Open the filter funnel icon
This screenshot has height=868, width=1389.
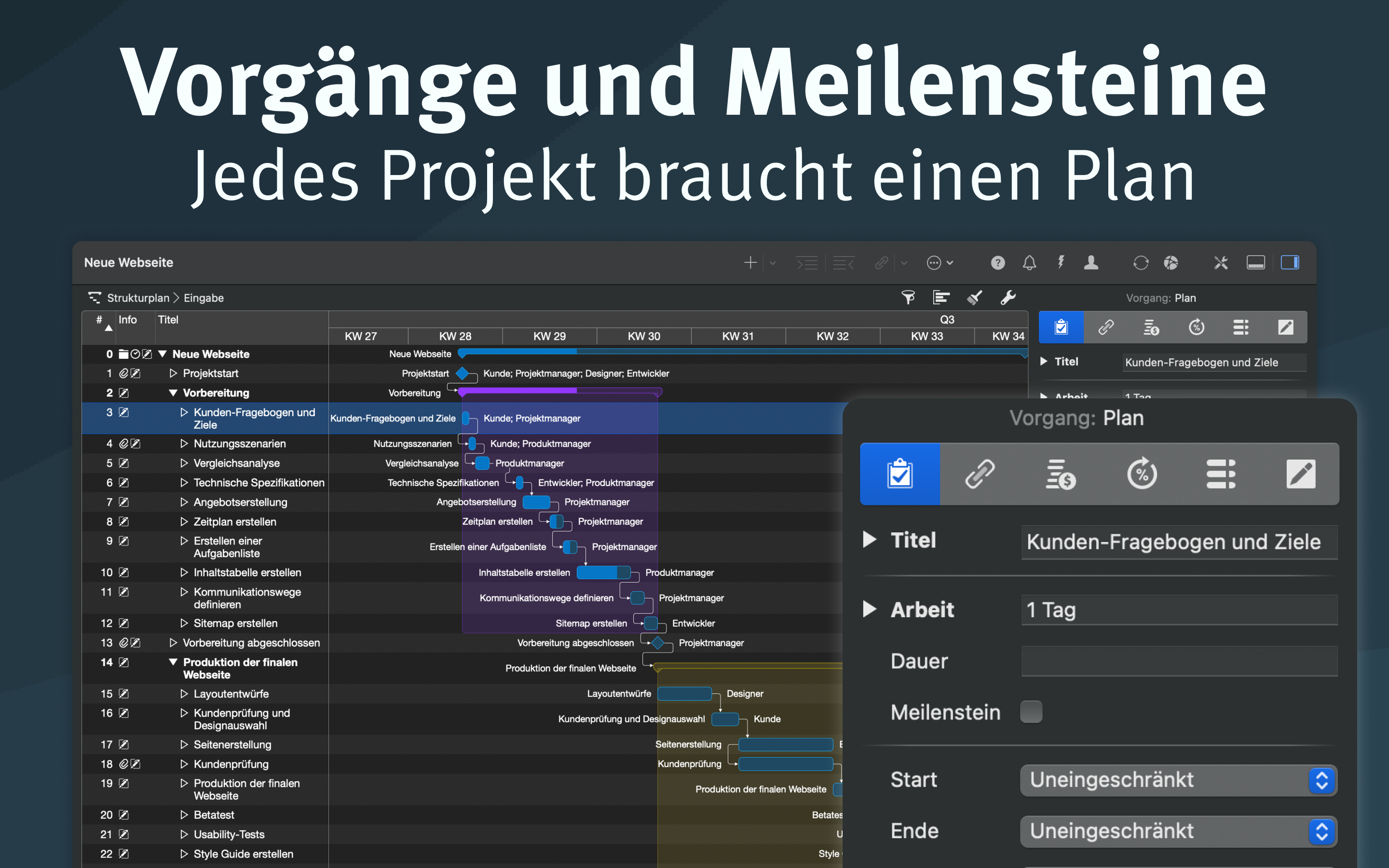click(908, 298)
